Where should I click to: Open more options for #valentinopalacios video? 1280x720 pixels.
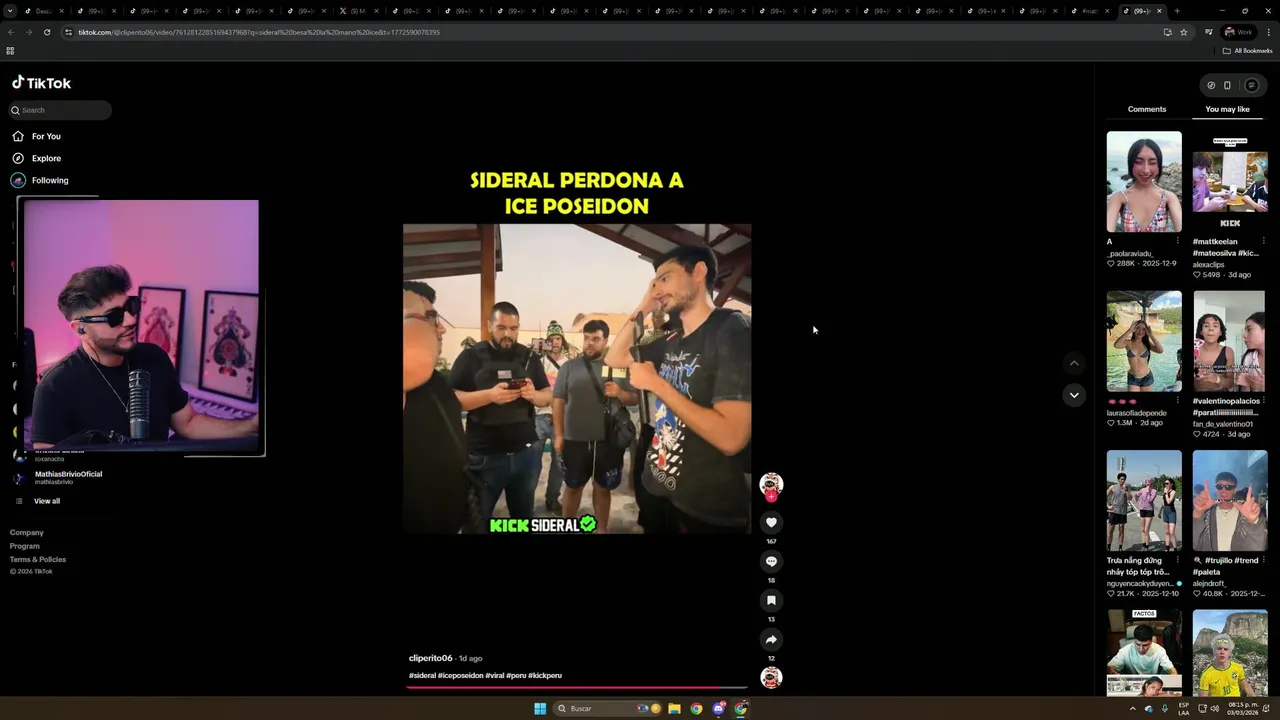point(1263,401)
